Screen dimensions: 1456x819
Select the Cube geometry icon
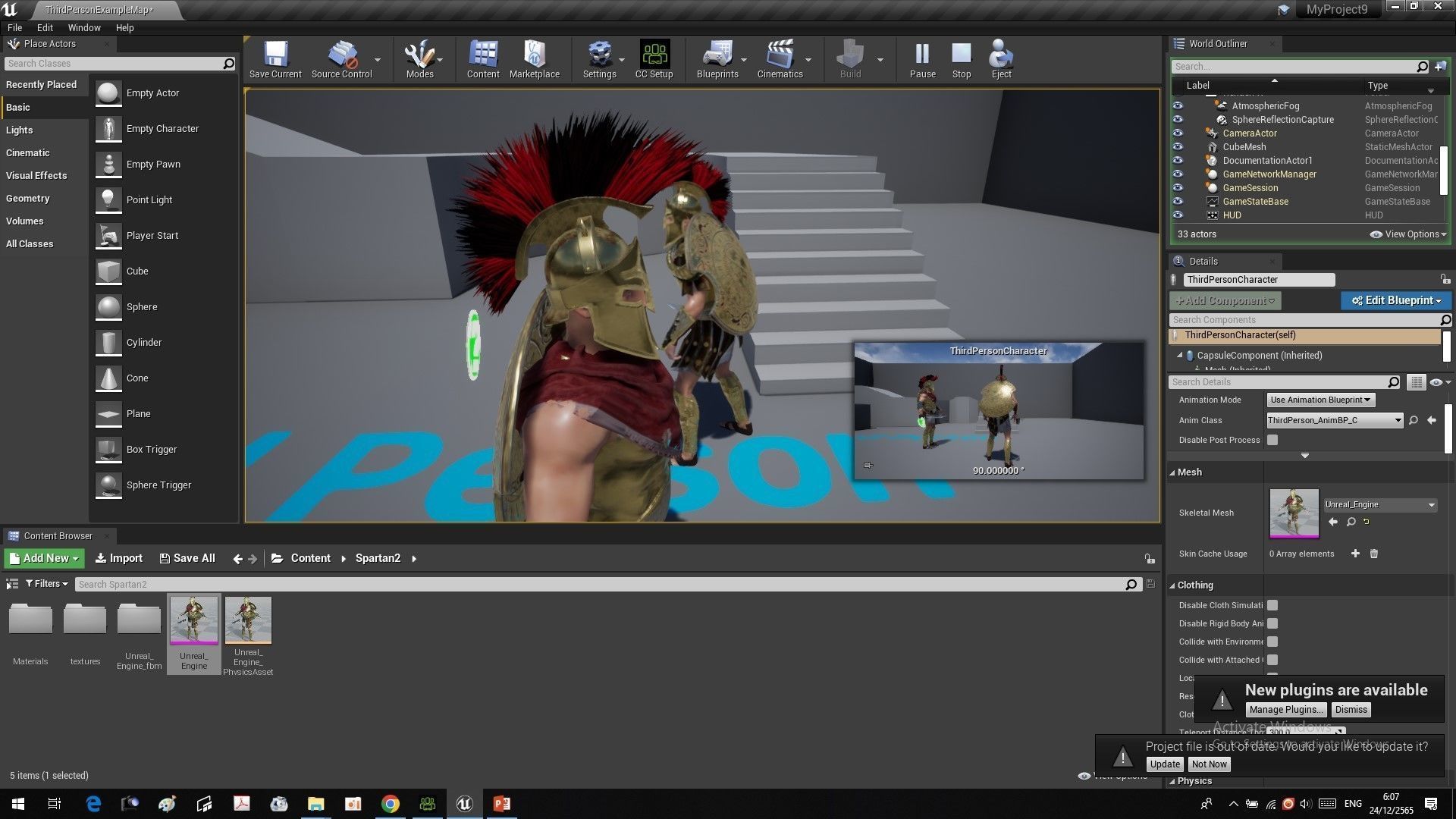click(x=108, y=271)
